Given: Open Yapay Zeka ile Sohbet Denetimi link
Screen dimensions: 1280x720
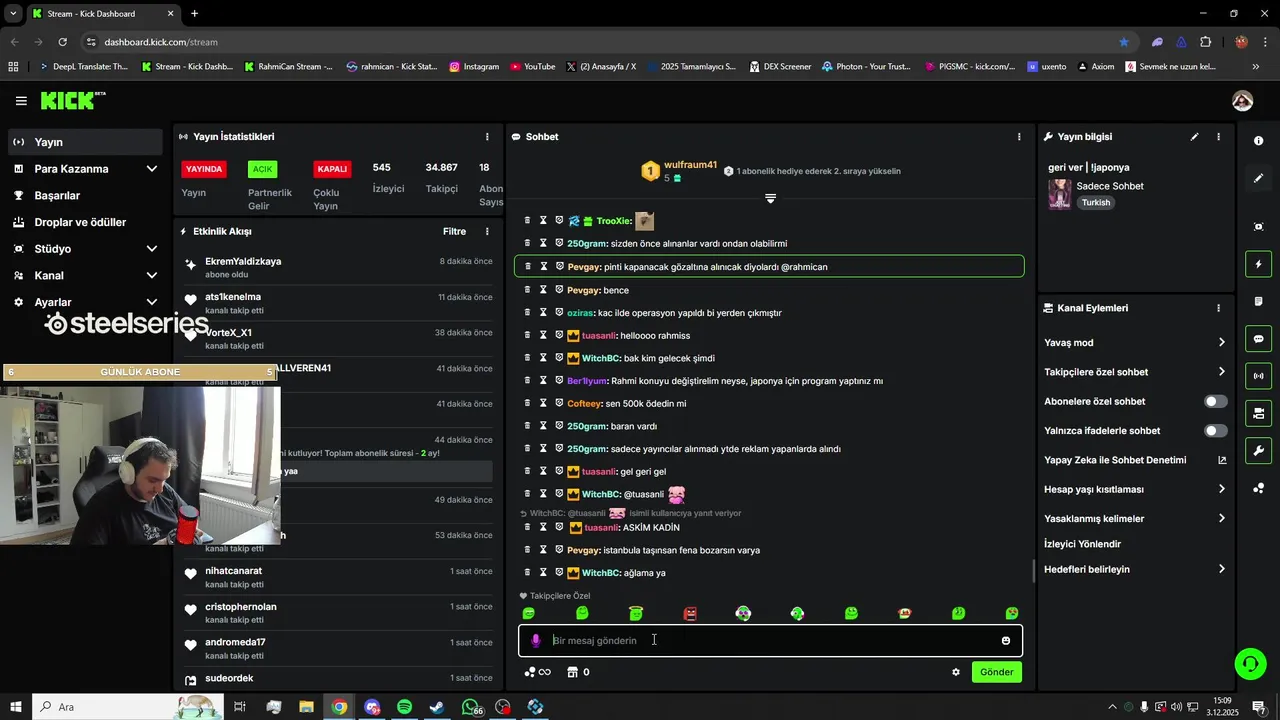Looking at the screenshot, I should click(x=1134, y=461).
